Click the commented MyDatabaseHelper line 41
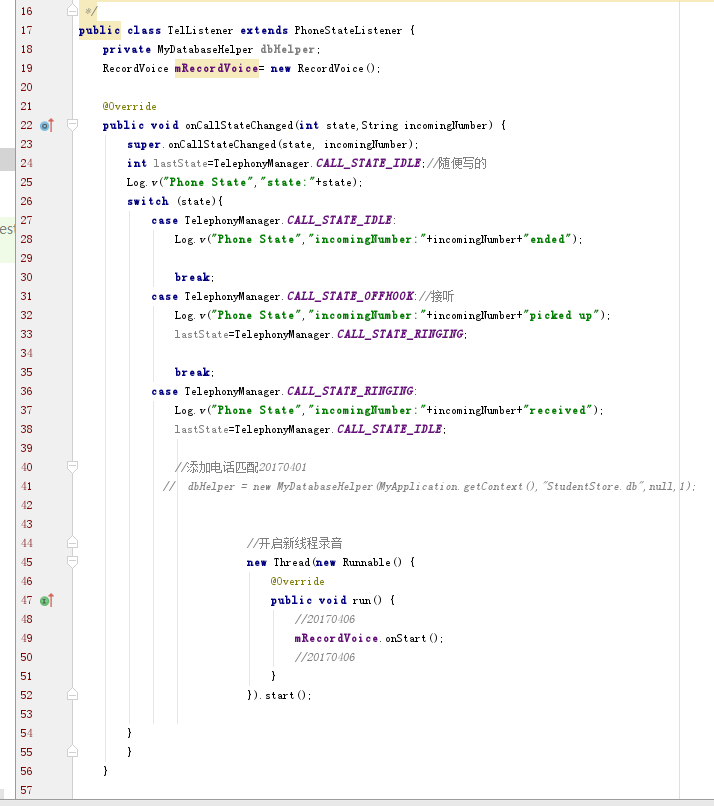The image size is (714, 806). (429, 487)
